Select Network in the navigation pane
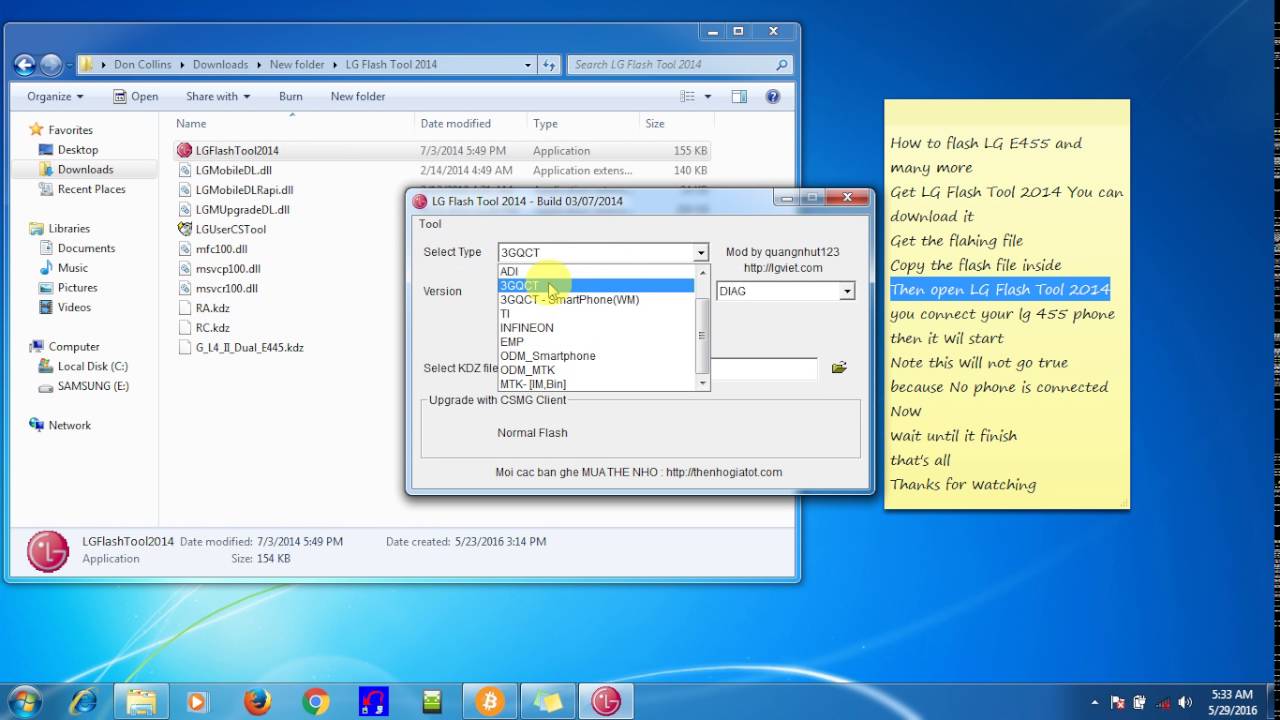Screen dimensions: 1280x720 click(x=69, y=425)
